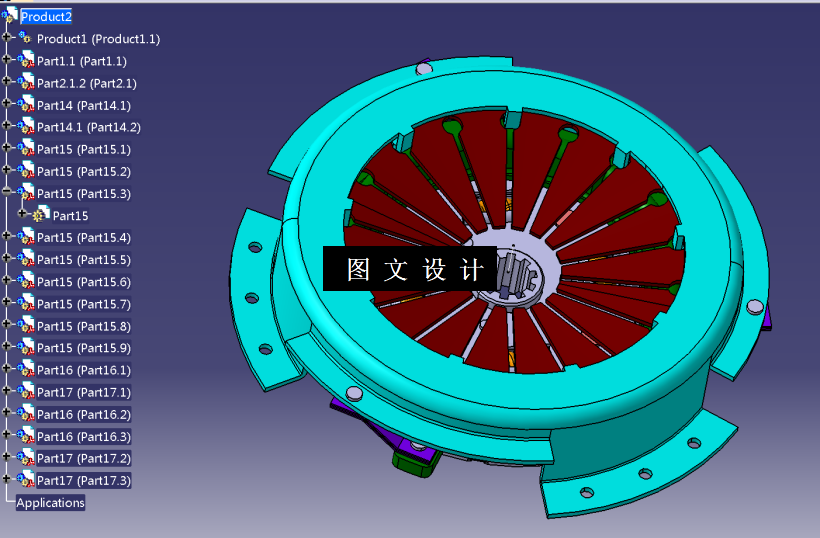
Task: Click the Part15 (Part15.1) part icon
Action: pyautogui.click(x=26, y=148)
